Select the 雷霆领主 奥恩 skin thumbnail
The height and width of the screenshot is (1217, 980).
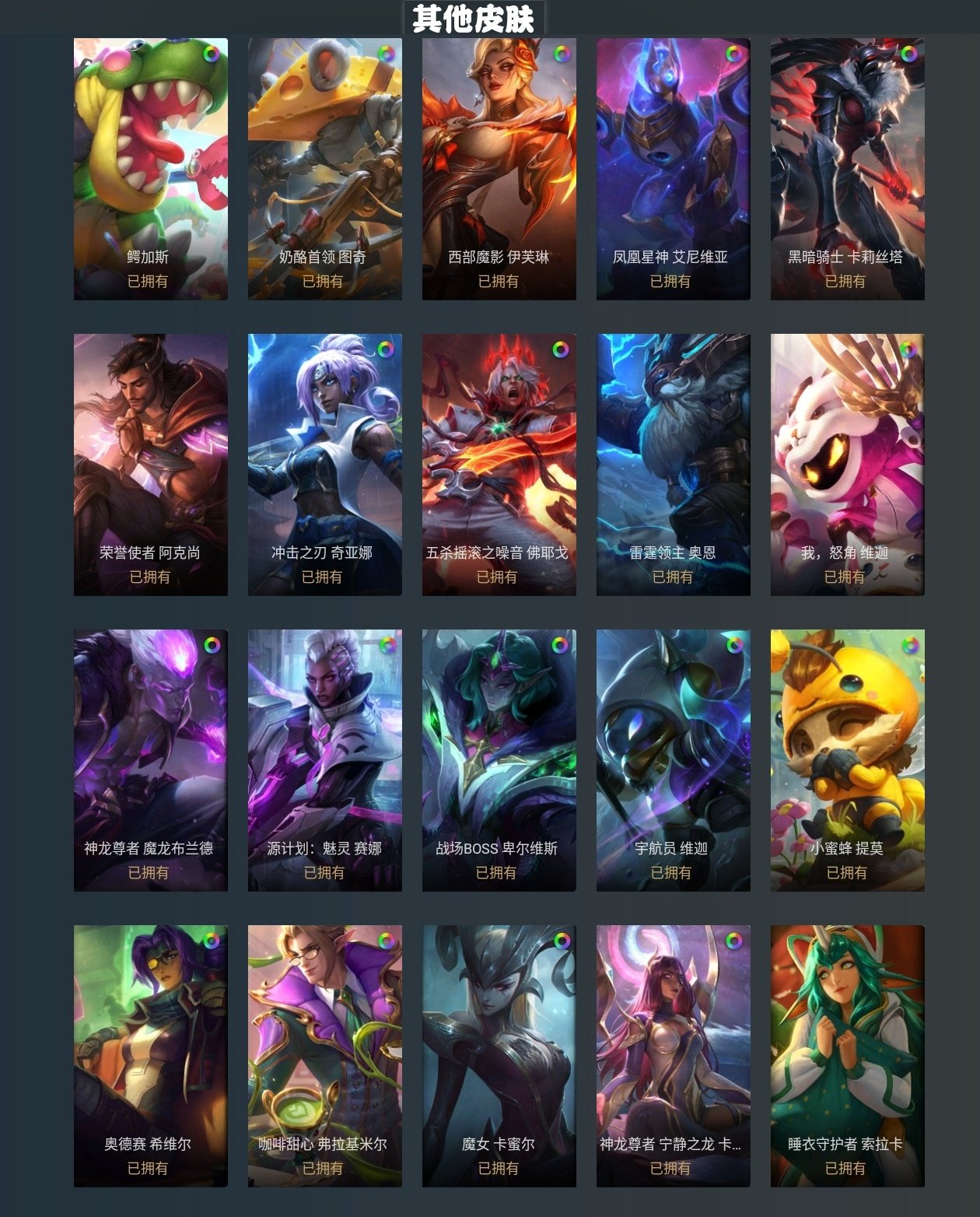point(674,465)
